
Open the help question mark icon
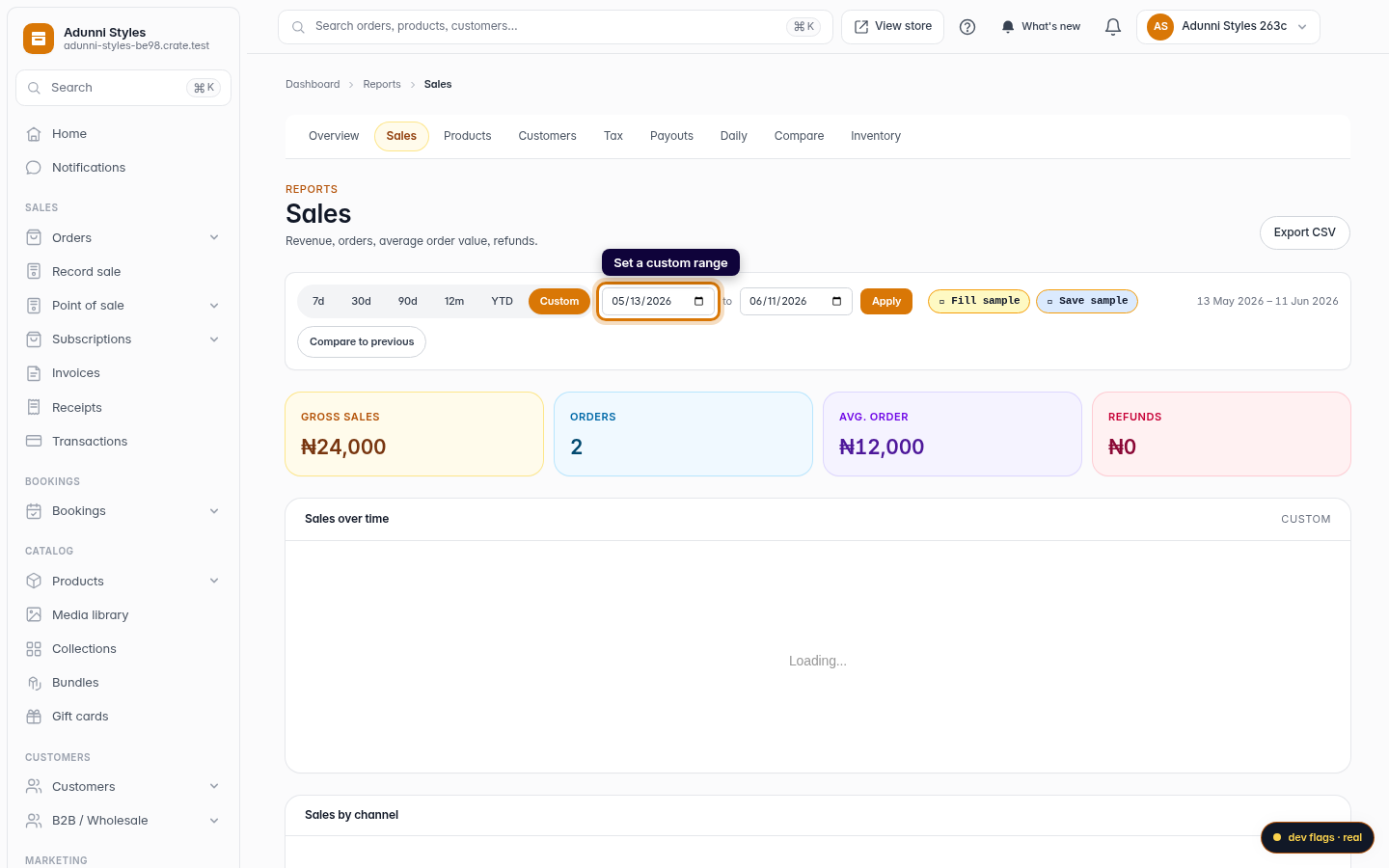click(x=967, y=27)
